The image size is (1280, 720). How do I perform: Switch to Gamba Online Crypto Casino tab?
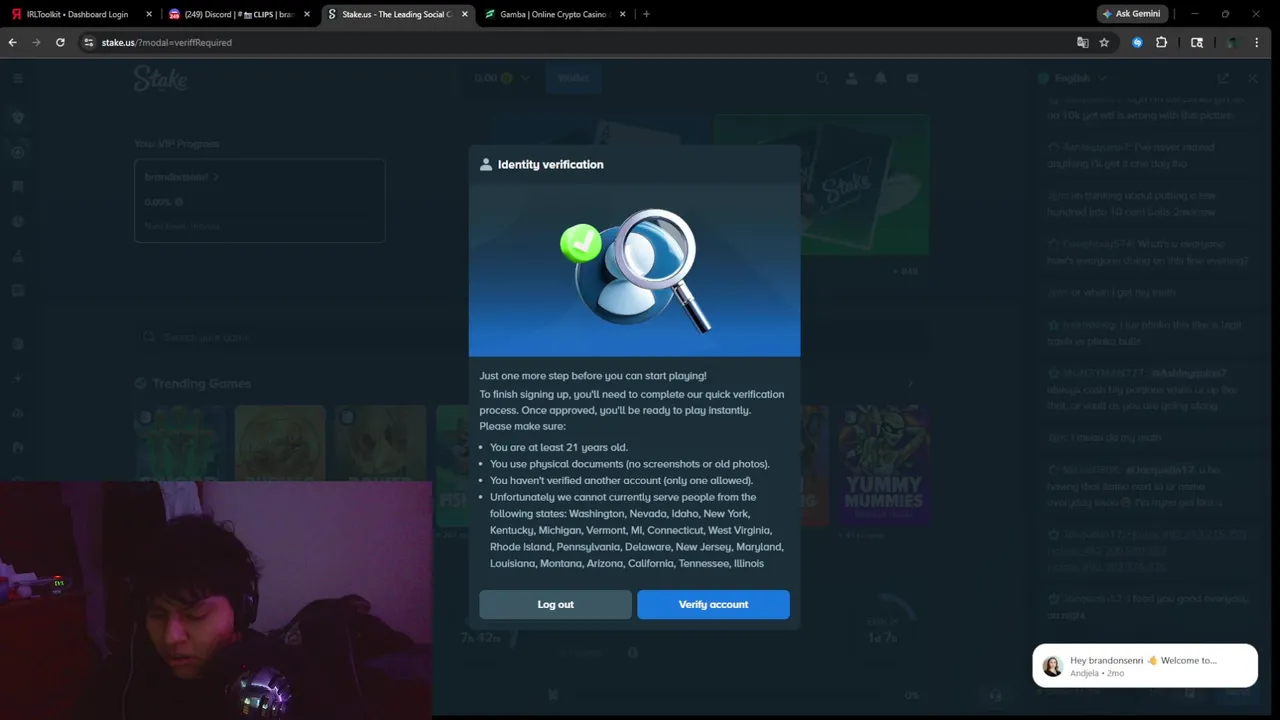tap(553, 14)
